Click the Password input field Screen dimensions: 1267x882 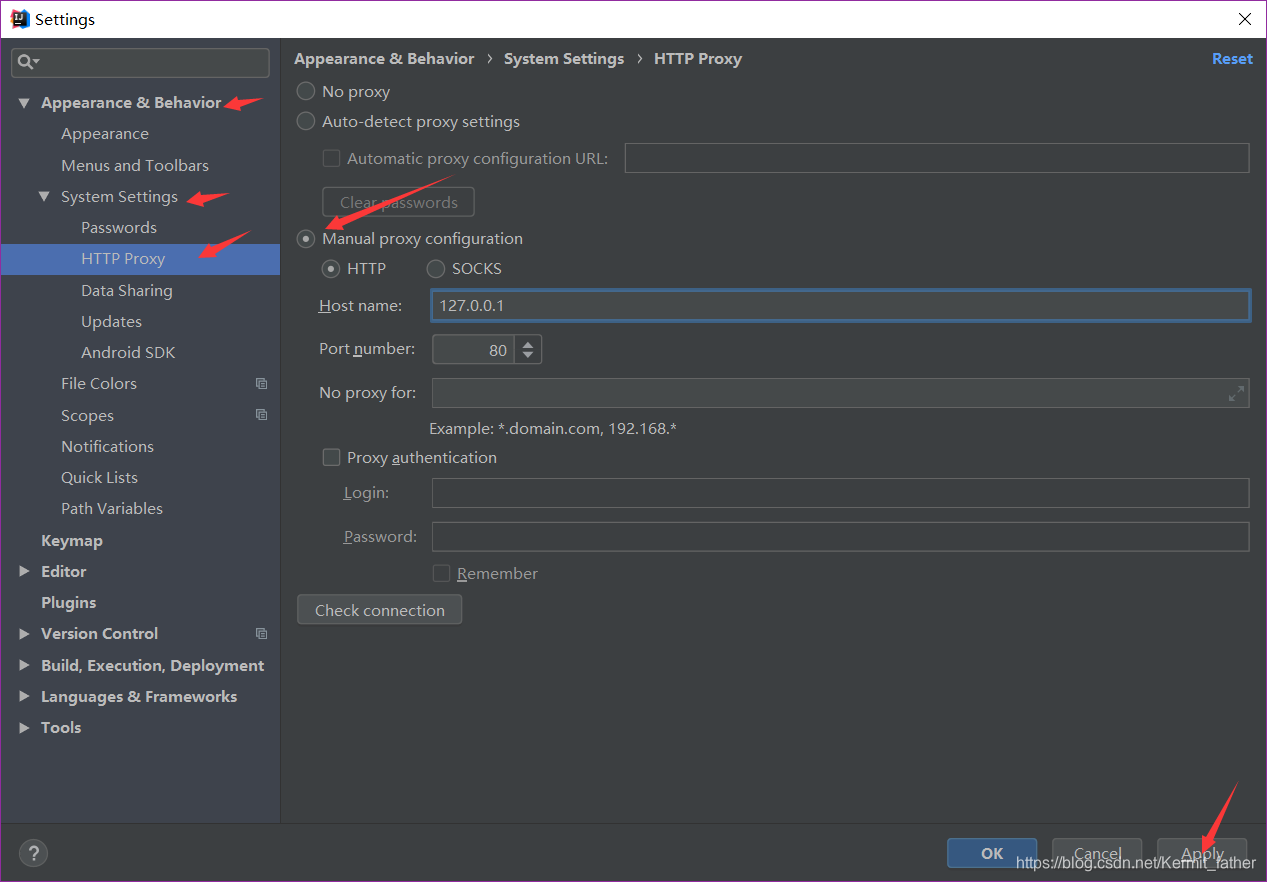tap(840, 537)
